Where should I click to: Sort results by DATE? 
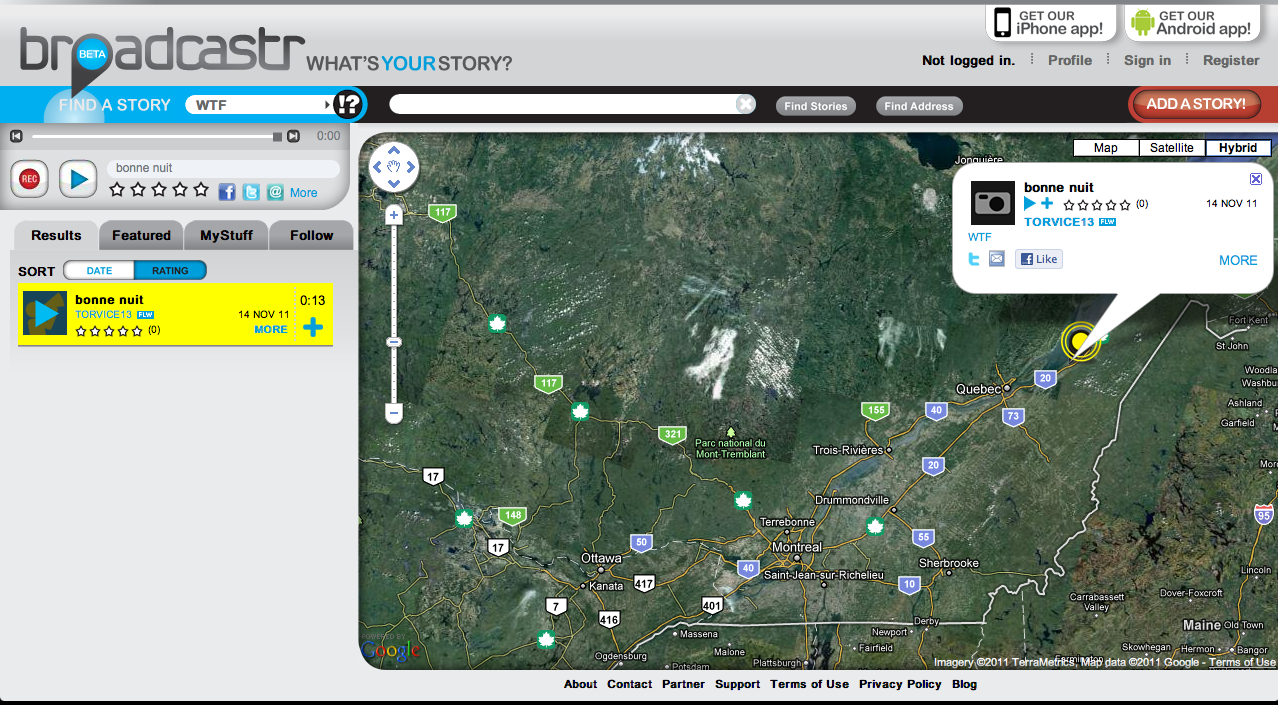99,270
